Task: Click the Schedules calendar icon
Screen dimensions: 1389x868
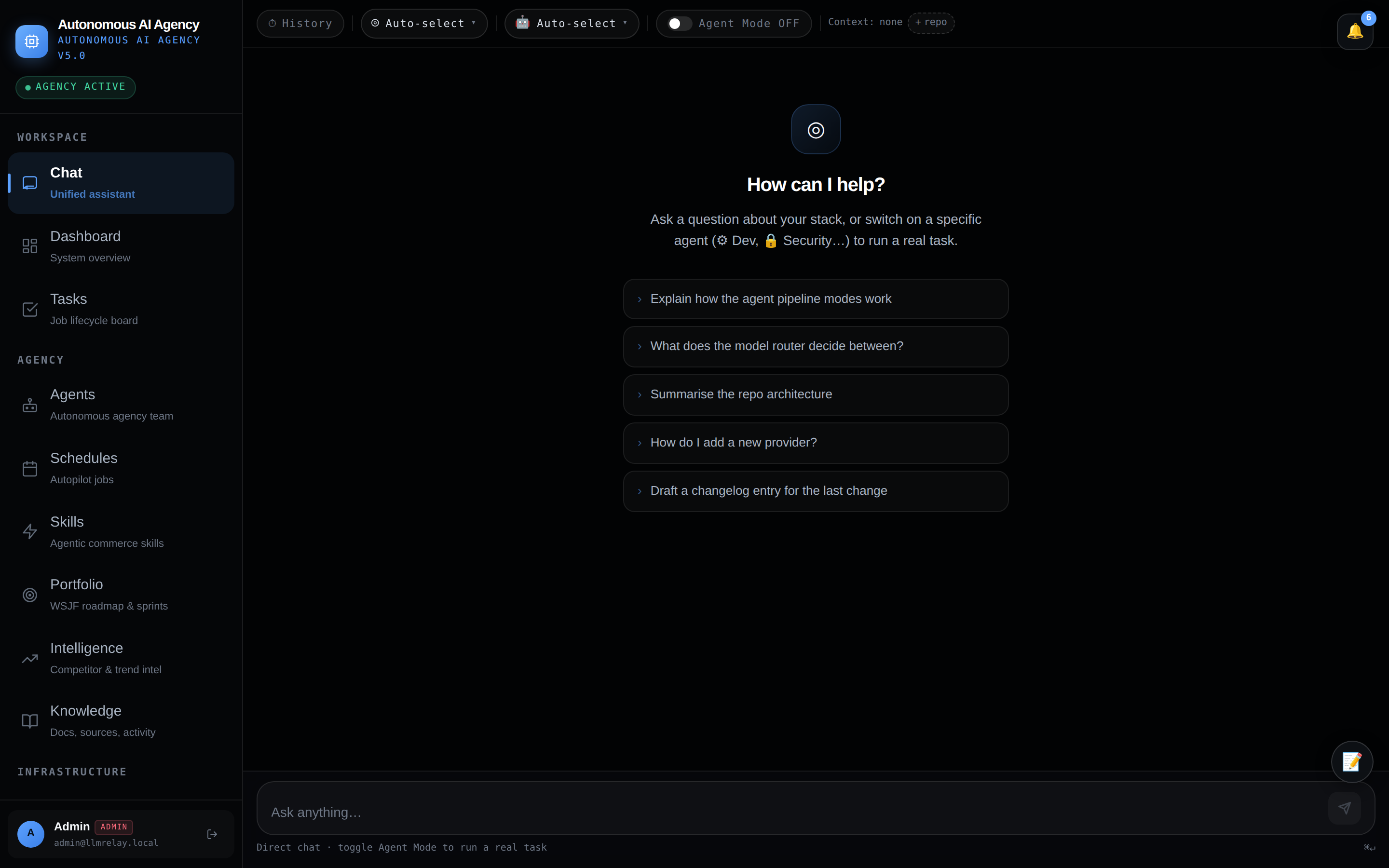Action: (30, 468)
